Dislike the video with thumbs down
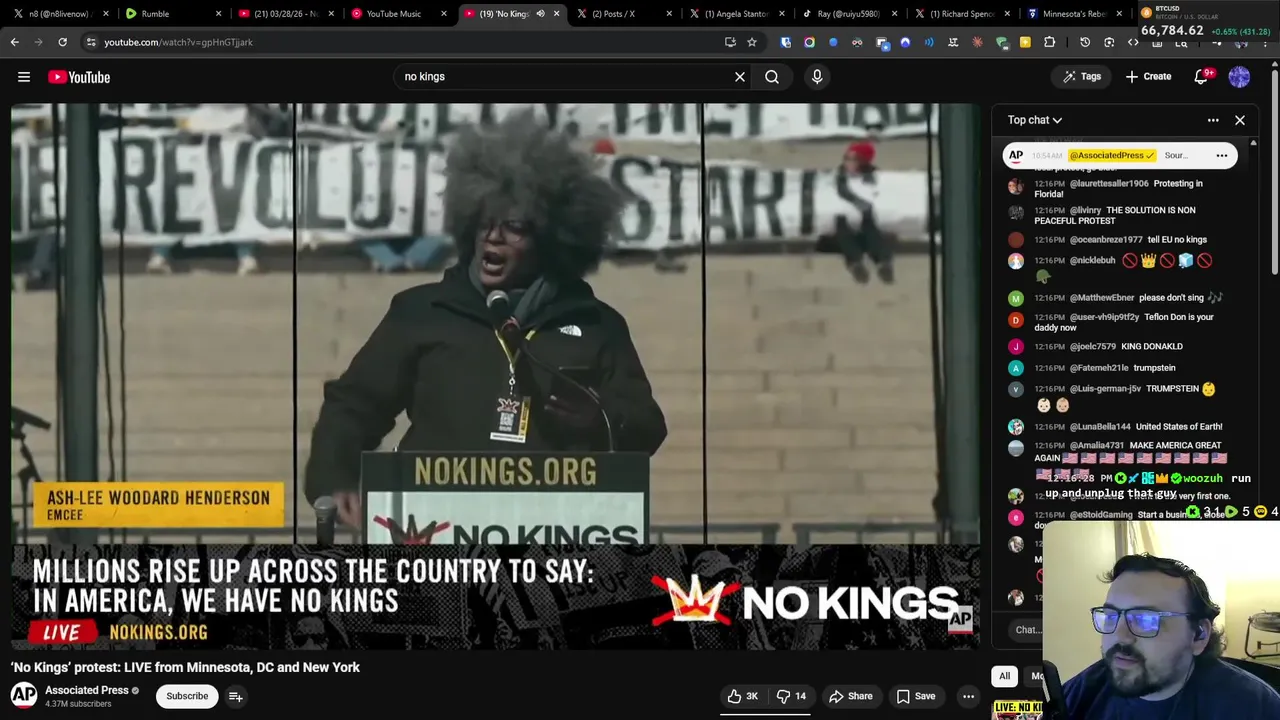Screen dimensions: 1280x720 pos(792,696)
